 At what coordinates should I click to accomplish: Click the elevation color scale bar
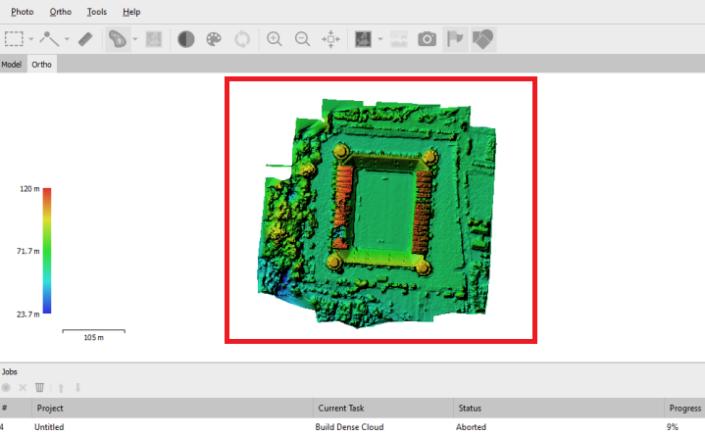point(47,251)
